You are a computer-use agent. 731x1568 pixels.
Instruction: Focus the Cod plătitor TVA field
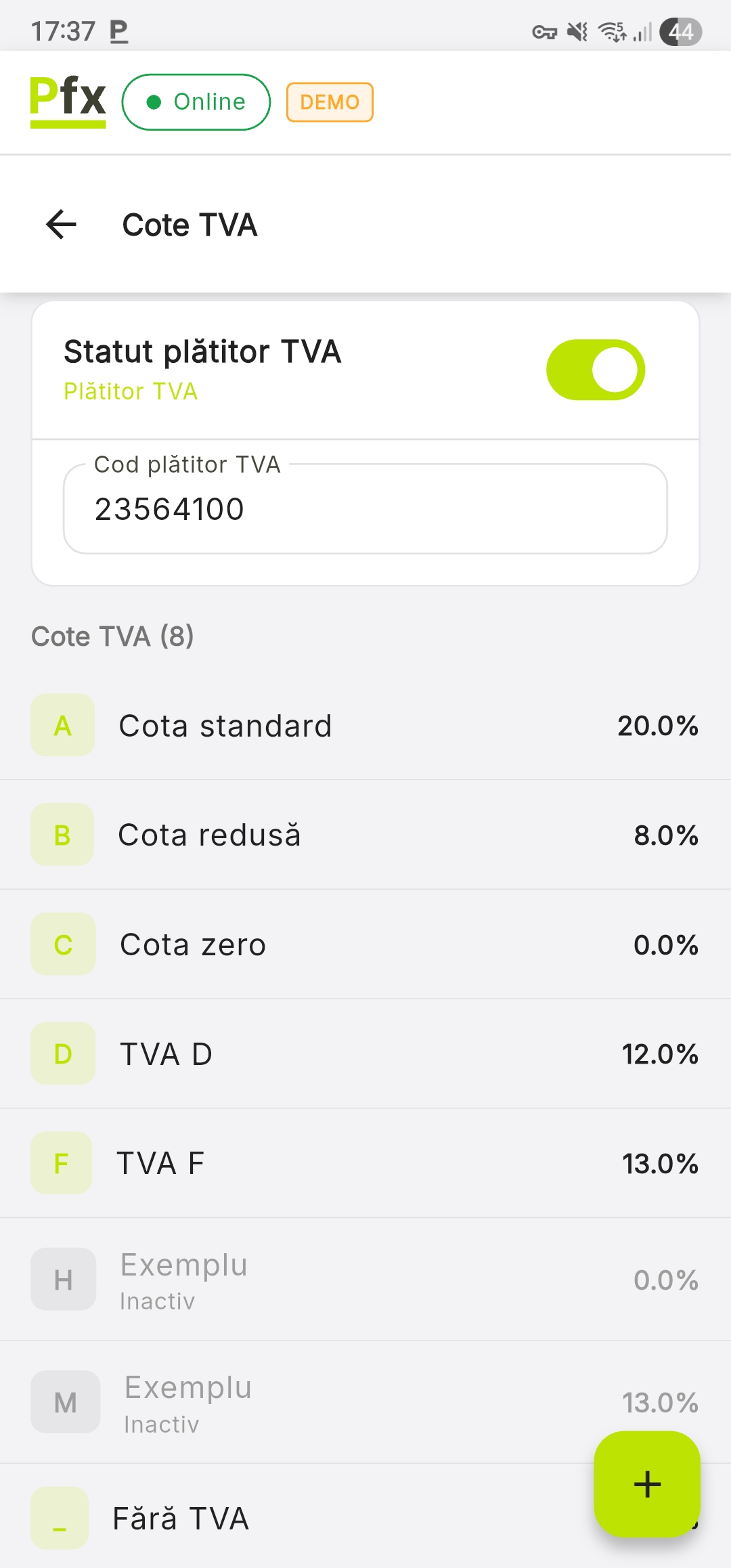[x=365, y=509]
